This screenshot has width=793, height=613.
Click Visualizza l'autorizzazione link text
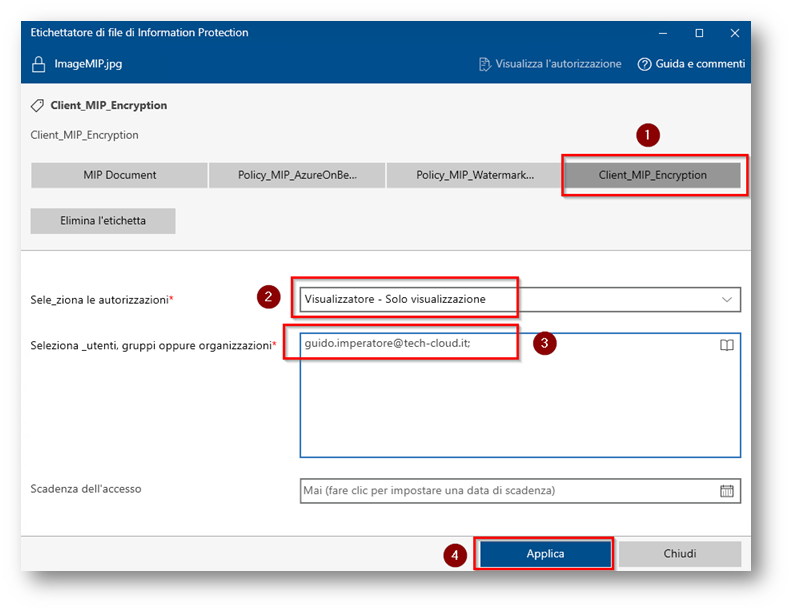558,64
